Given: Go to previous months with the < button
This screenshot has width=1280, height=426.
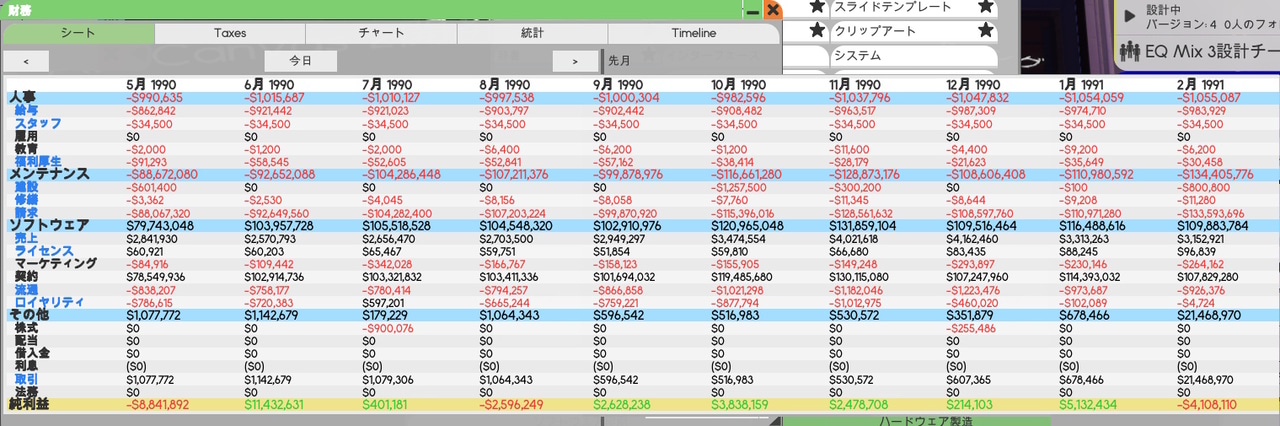Looking at the screenshot, I should [x=26, y=61].
